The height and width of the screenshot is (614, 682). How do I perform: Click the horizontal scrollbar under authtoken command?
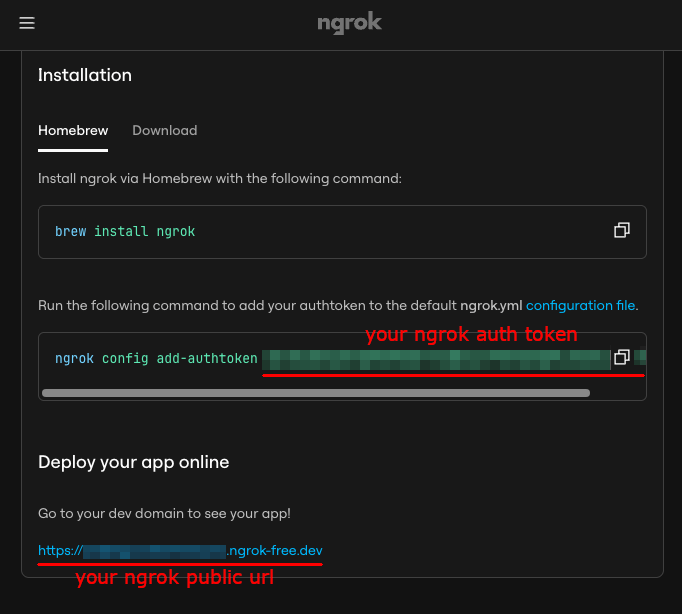pos(316,393)
